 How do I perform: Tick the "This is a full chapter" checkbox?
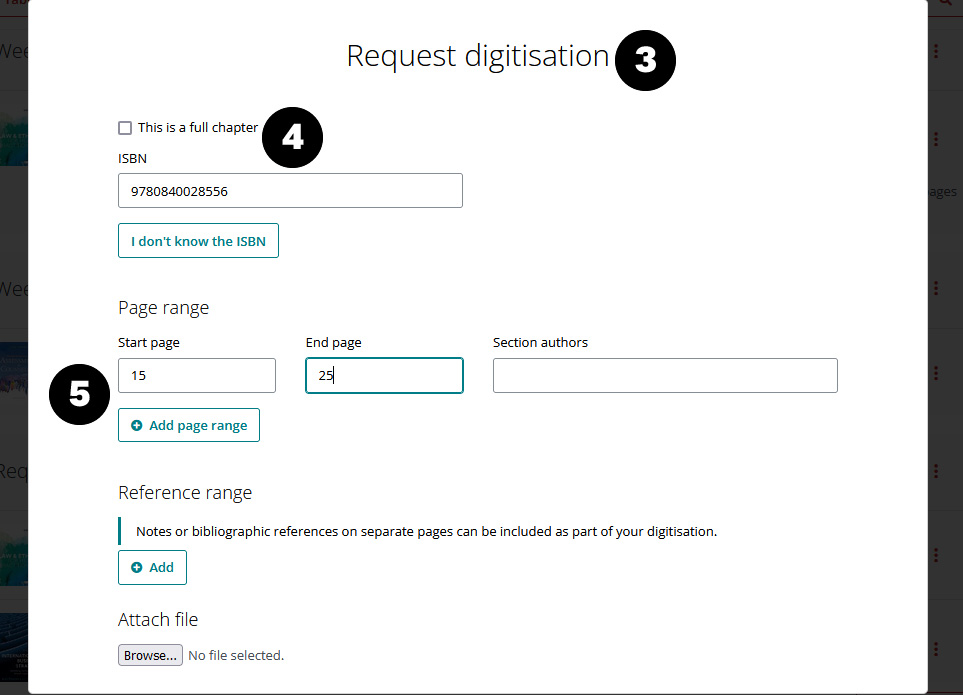[125, 128]
